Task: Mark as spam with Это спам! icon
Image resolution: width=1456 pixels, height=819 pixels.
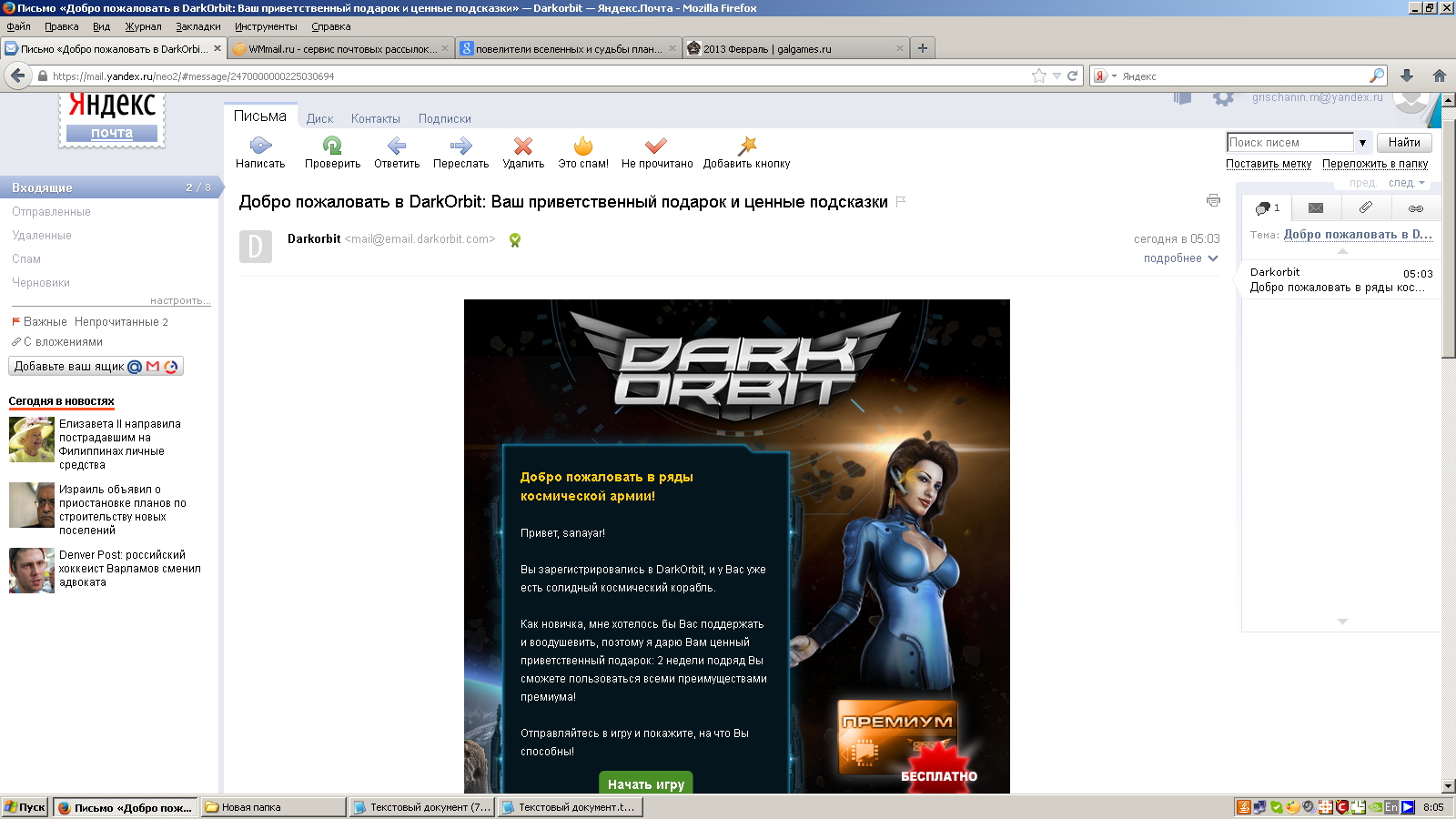Action: 583,146
